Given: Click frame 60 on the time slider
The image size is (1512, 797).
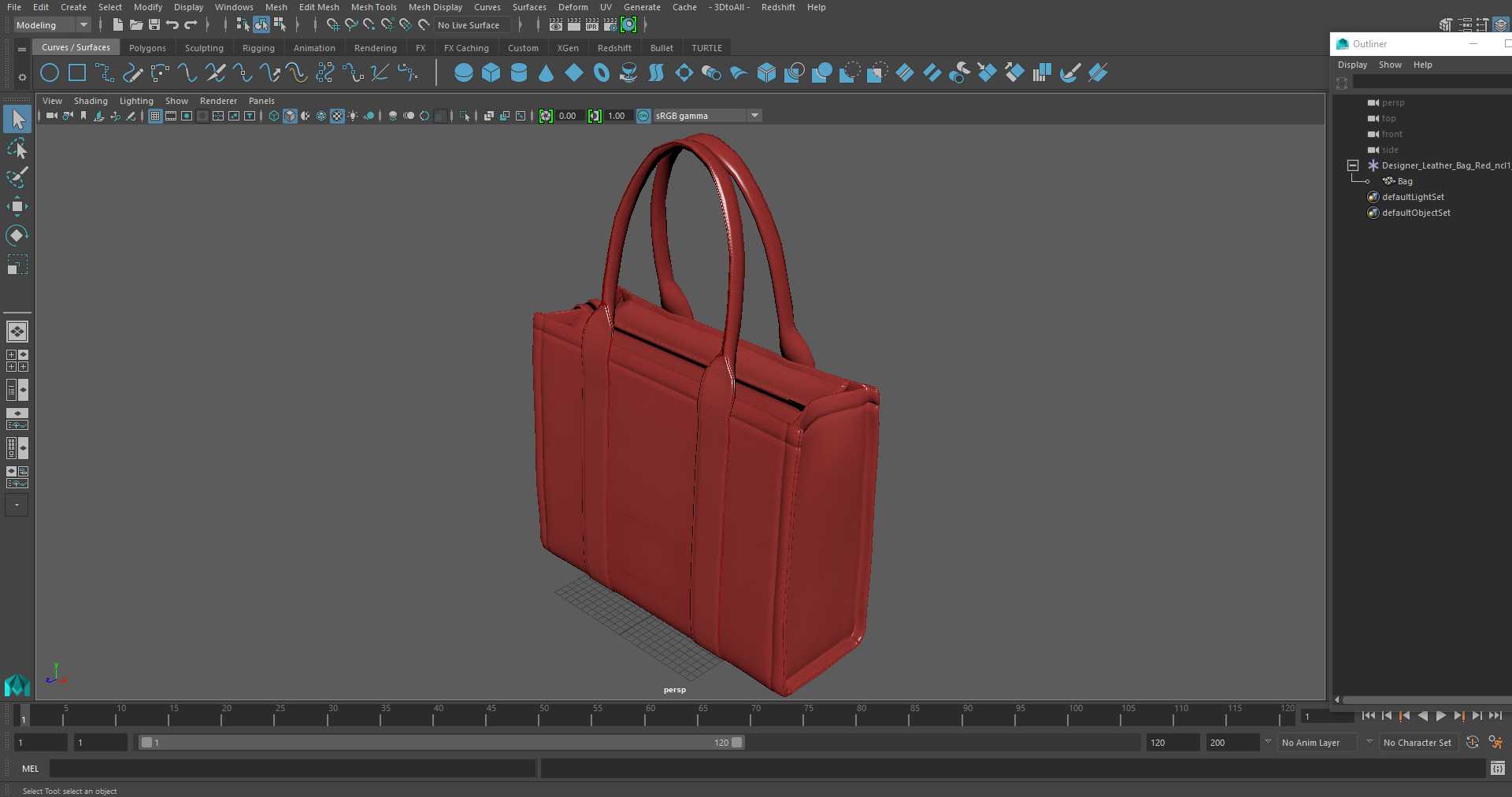Looking at the screenshot, I should click(650, 715).
